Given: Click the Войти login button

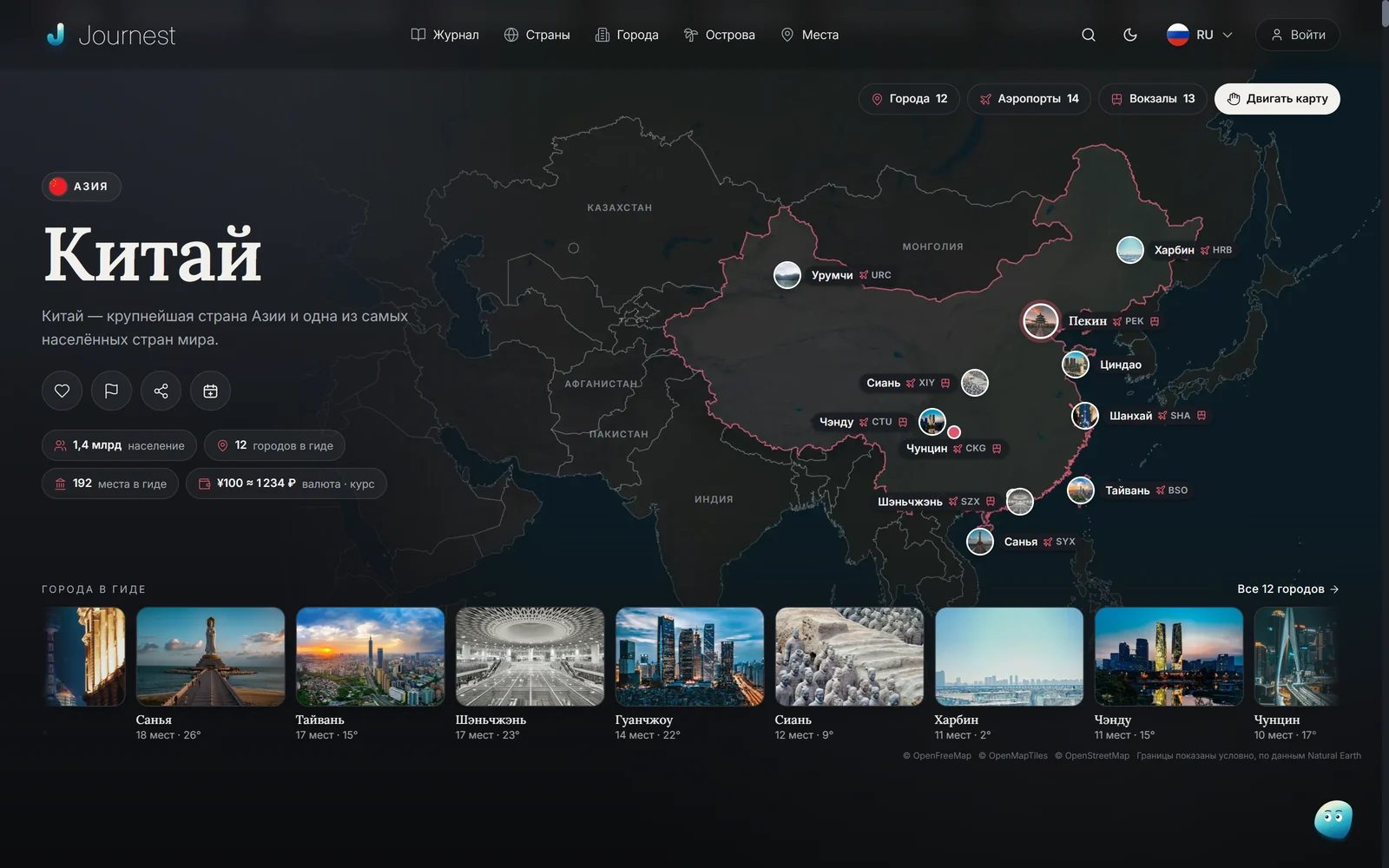Looking at the screenshot, I should (x=1298, y=35).
